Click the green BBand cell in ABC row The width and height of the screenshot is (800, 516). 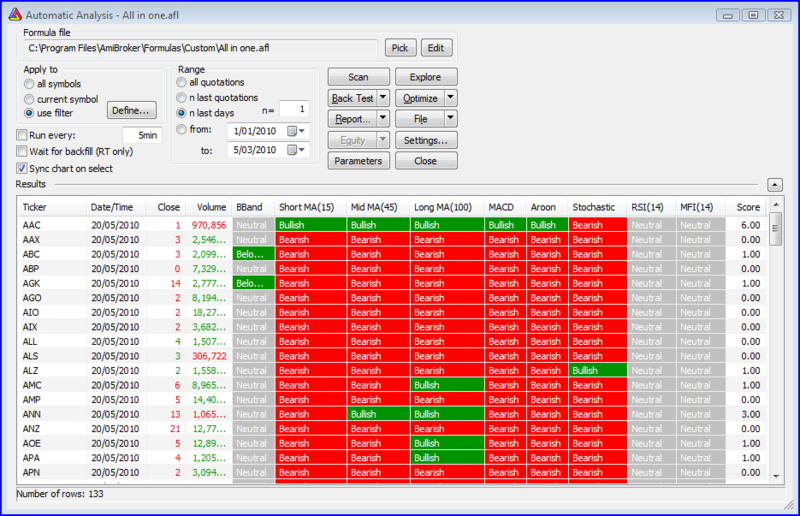[x=254, y=254]
